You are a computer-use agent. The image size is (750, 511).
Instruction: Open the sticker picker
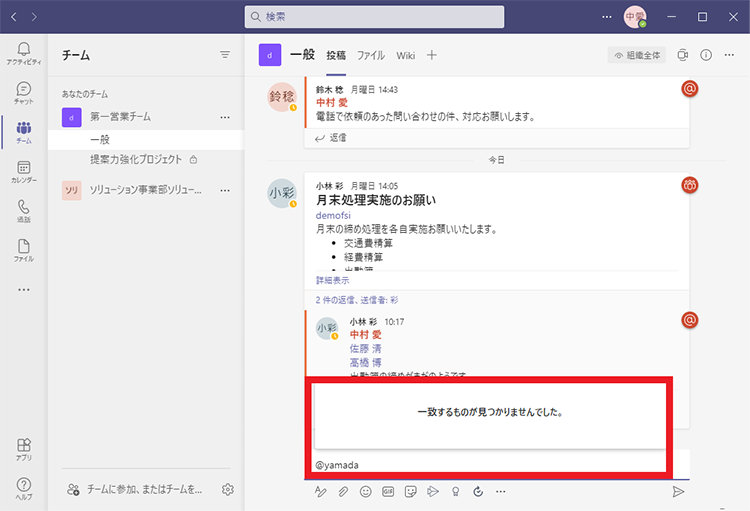pos(410,491)
